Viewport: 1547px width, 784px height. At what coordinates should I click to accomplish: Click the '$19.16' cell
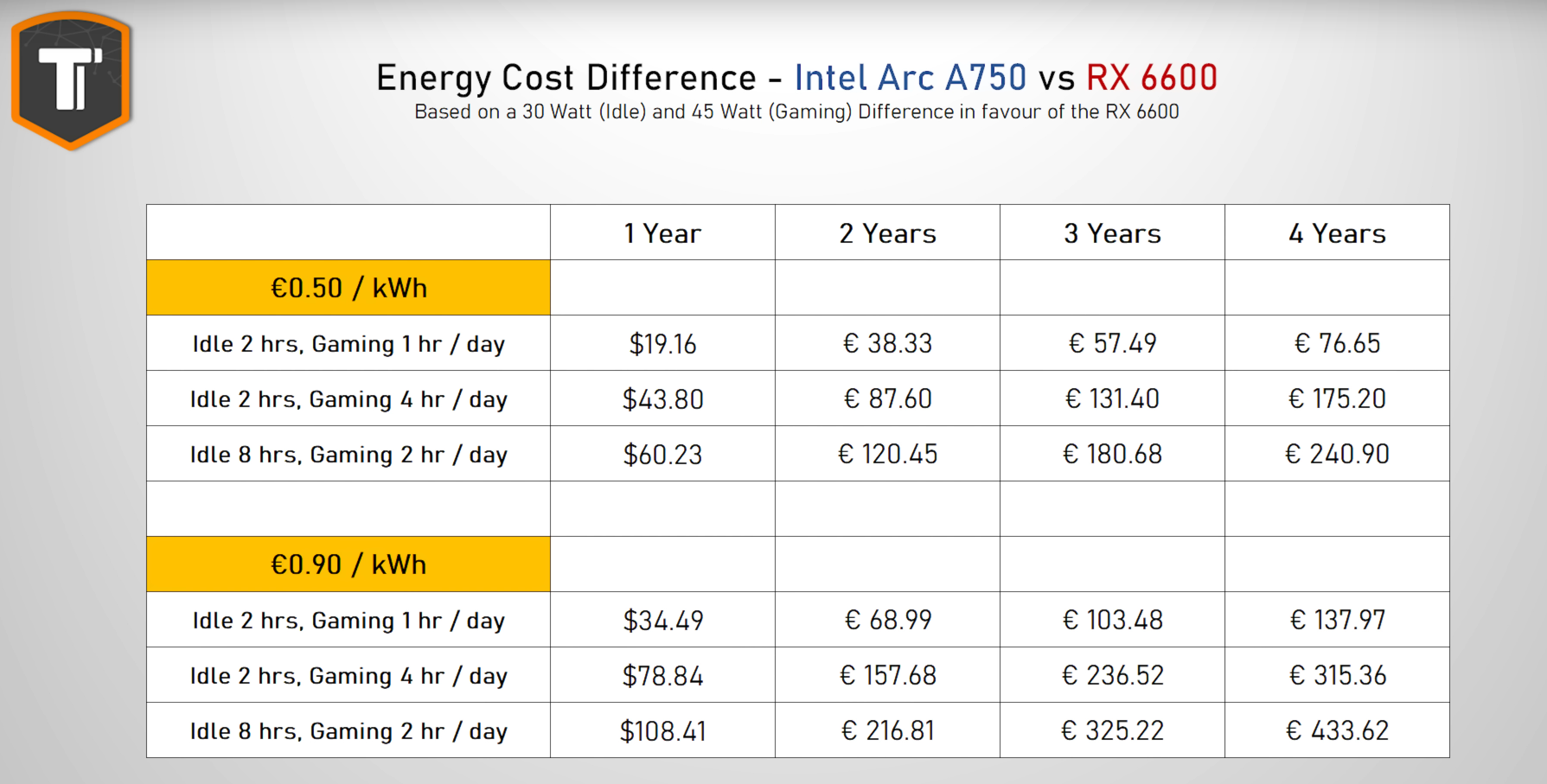click(x=663, y=343)
